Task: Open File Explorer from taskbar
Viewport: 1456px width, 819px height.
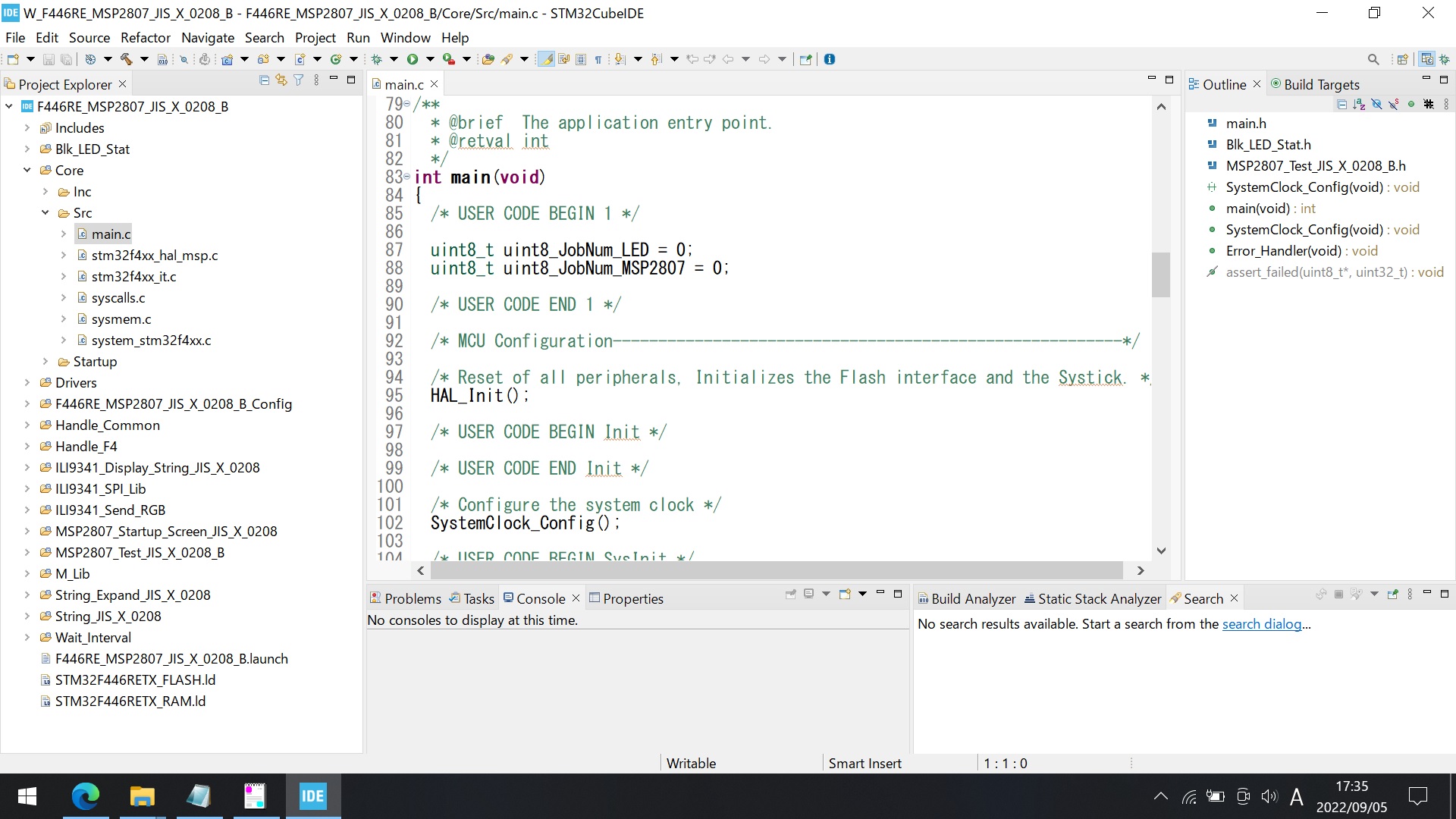Action: point(142,796)
